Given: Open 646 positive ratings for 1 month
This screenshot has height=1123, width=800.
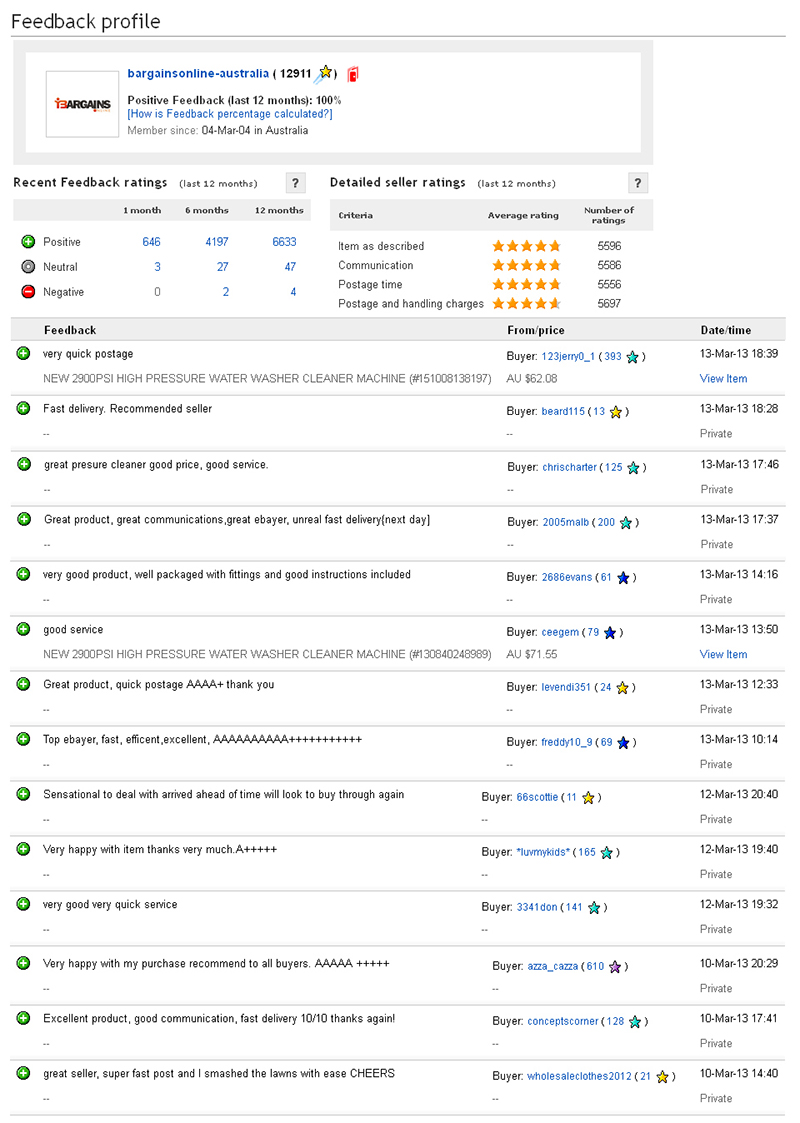Looking at the screenshot, I should click(x=151, y=242).
